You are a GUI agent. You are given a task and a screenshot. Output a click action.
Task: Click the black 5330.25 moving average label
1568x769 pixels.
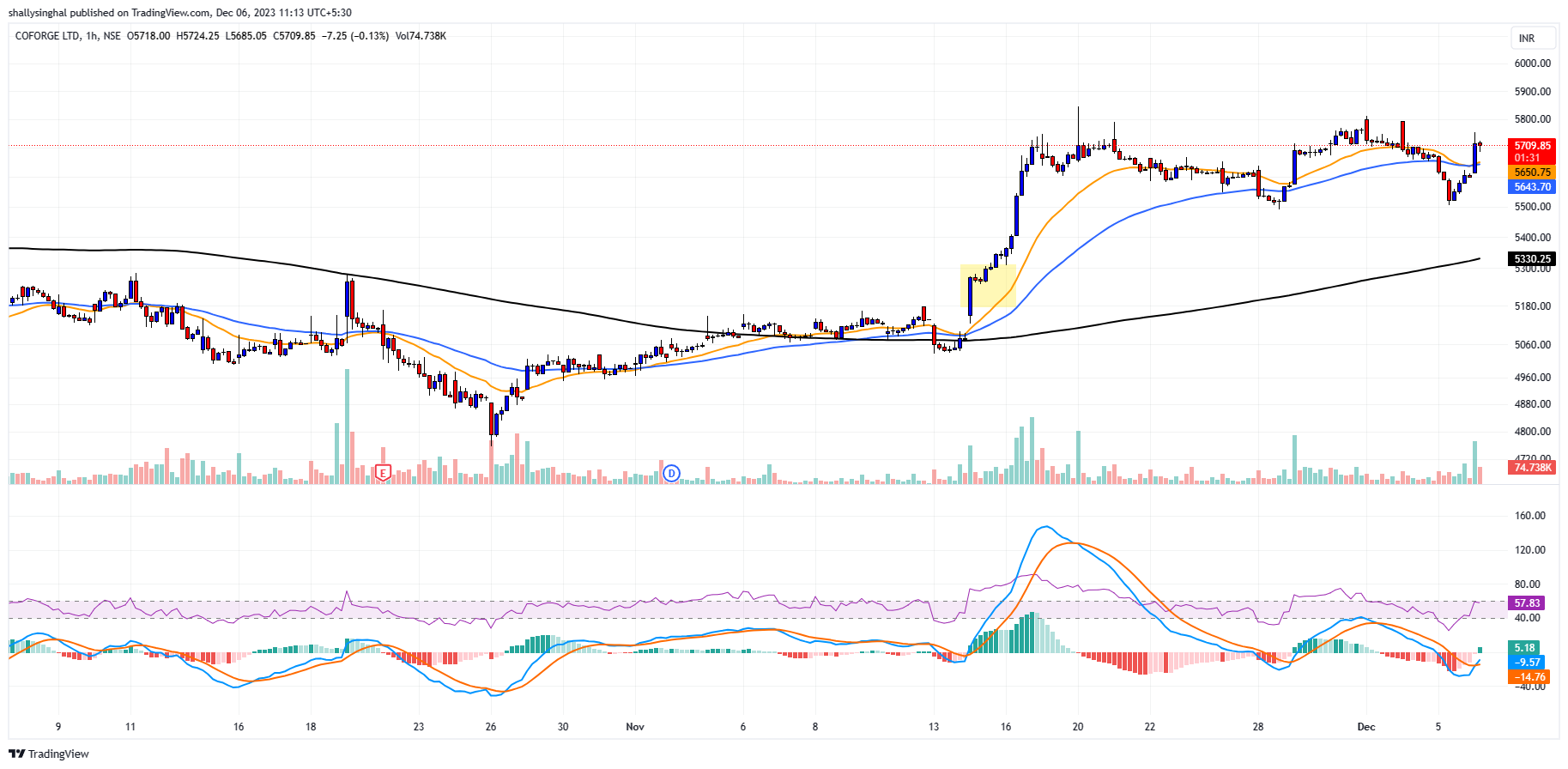(1532, 259)
